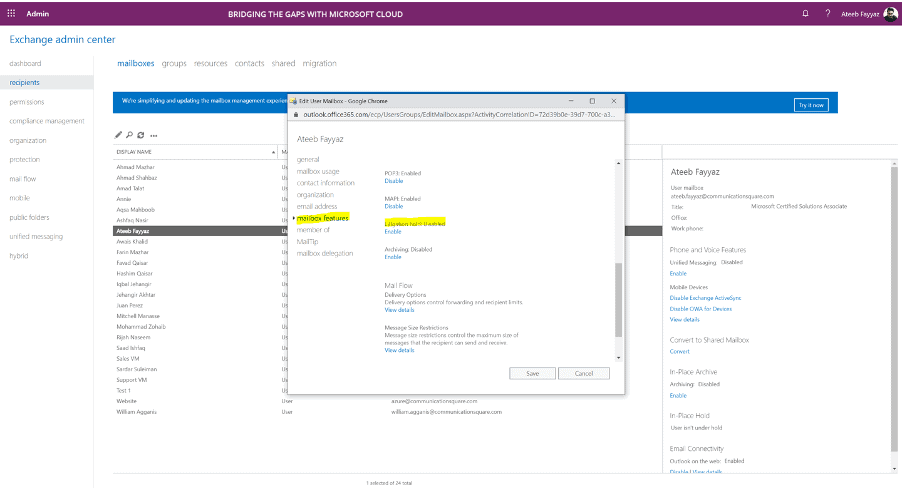Switch to the contacts tab

tap(249, 63)
